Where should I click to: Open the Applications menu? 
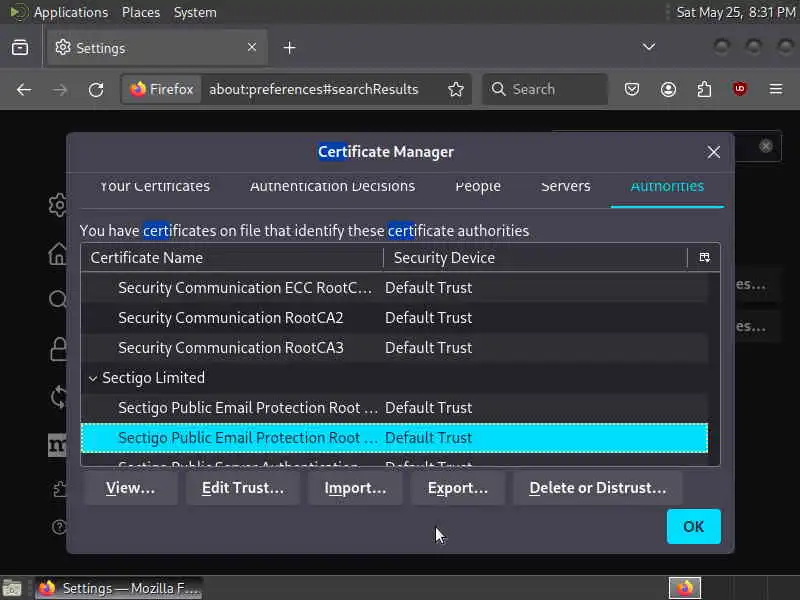coord(71,12)
